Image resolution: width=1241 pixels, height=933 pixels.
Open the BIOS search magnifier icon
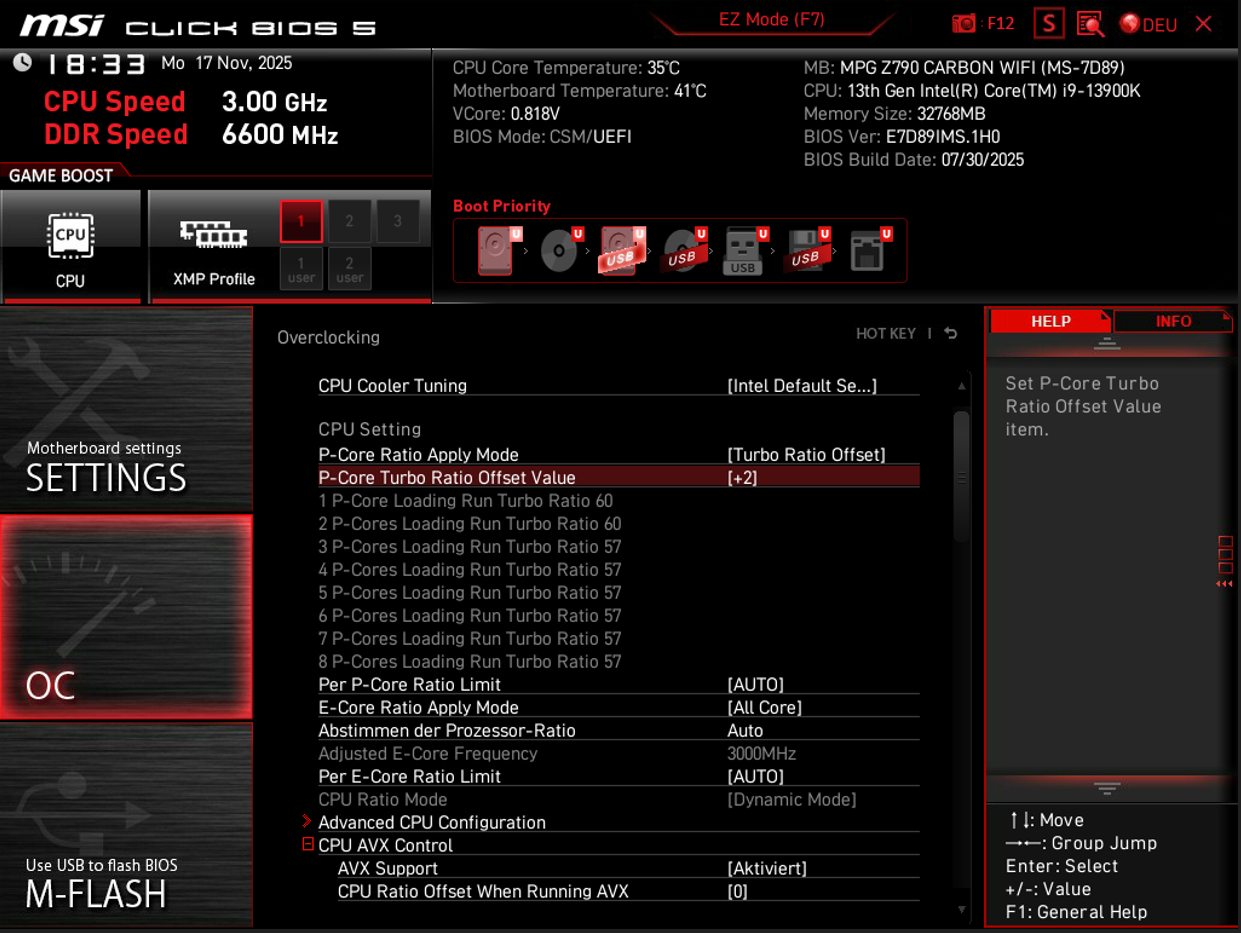click(x=1090, y=24)
